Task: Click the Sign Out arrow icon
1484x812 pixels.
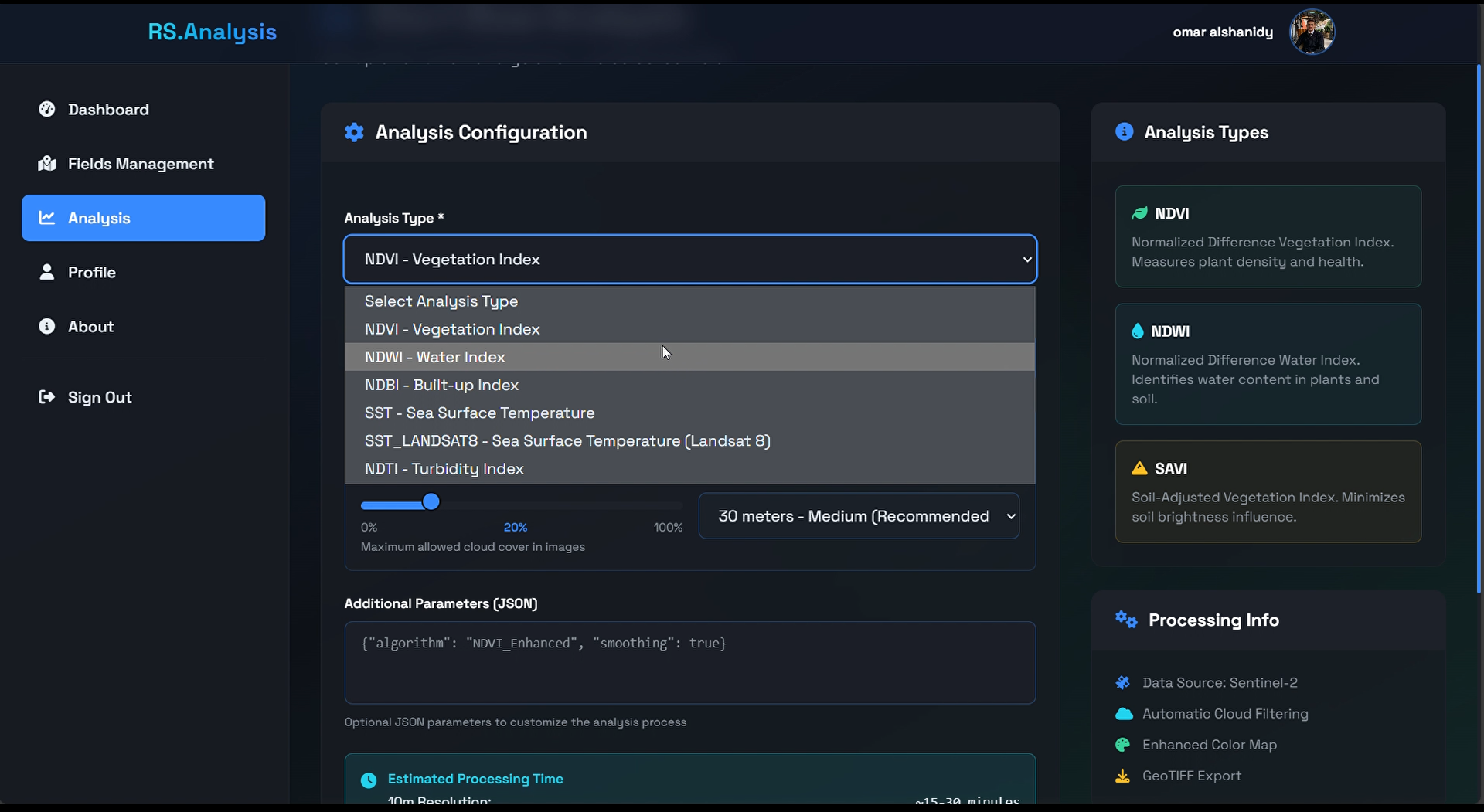Action: [47, 396]
